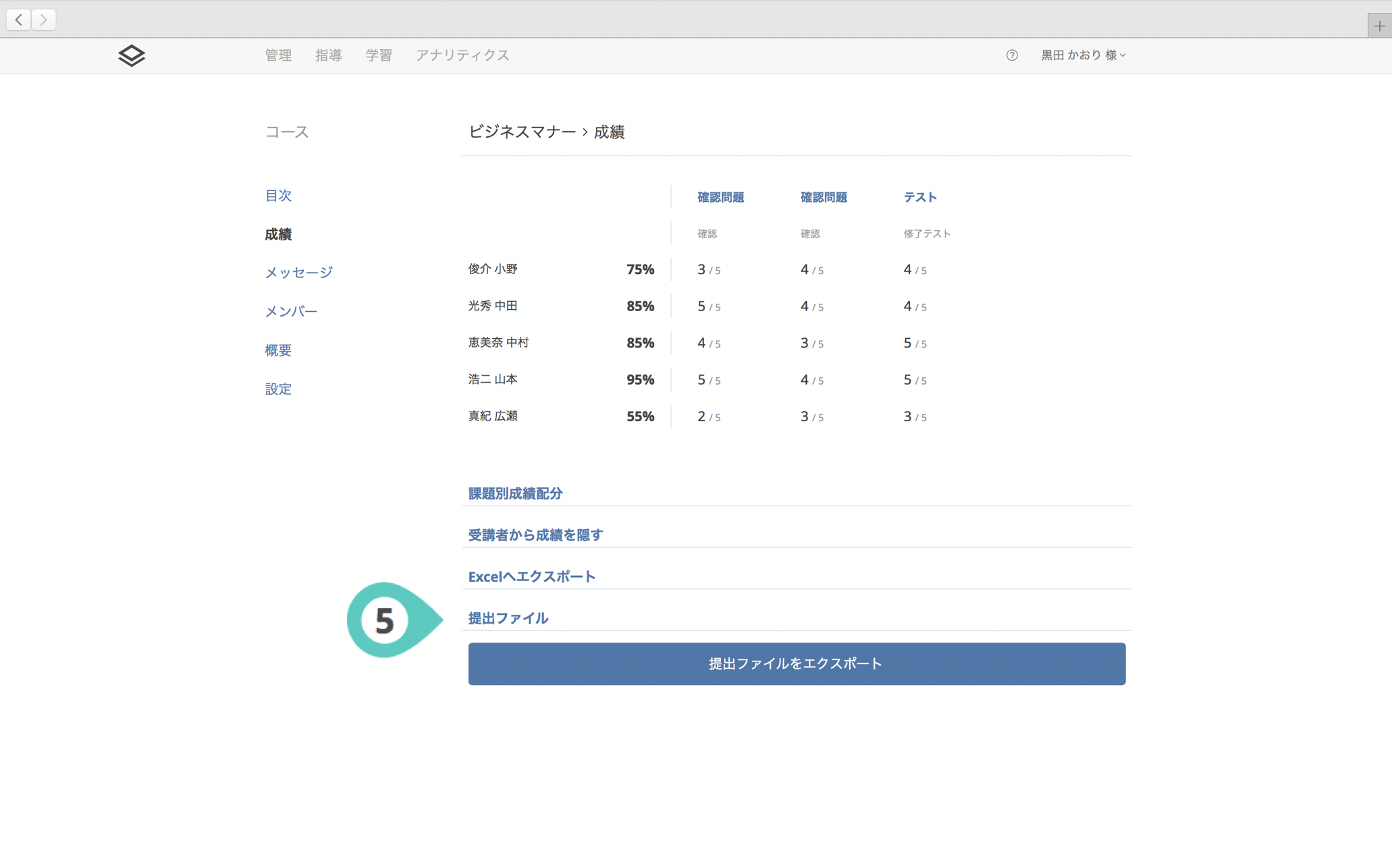
Task: Click 浩二 山本's 95% score
Action: [640, 379]
